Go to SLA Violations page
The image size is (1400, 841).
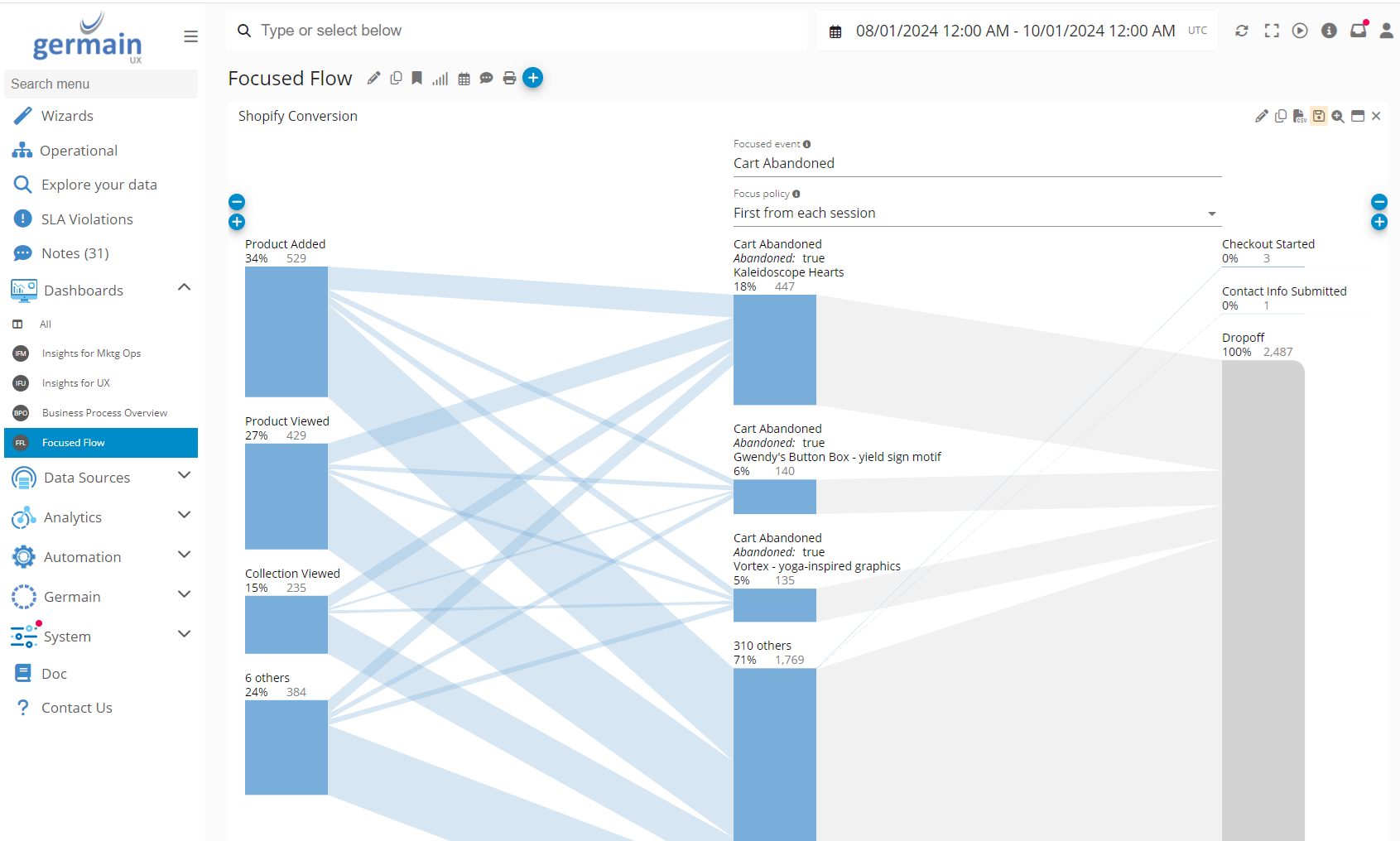point(87,219)
